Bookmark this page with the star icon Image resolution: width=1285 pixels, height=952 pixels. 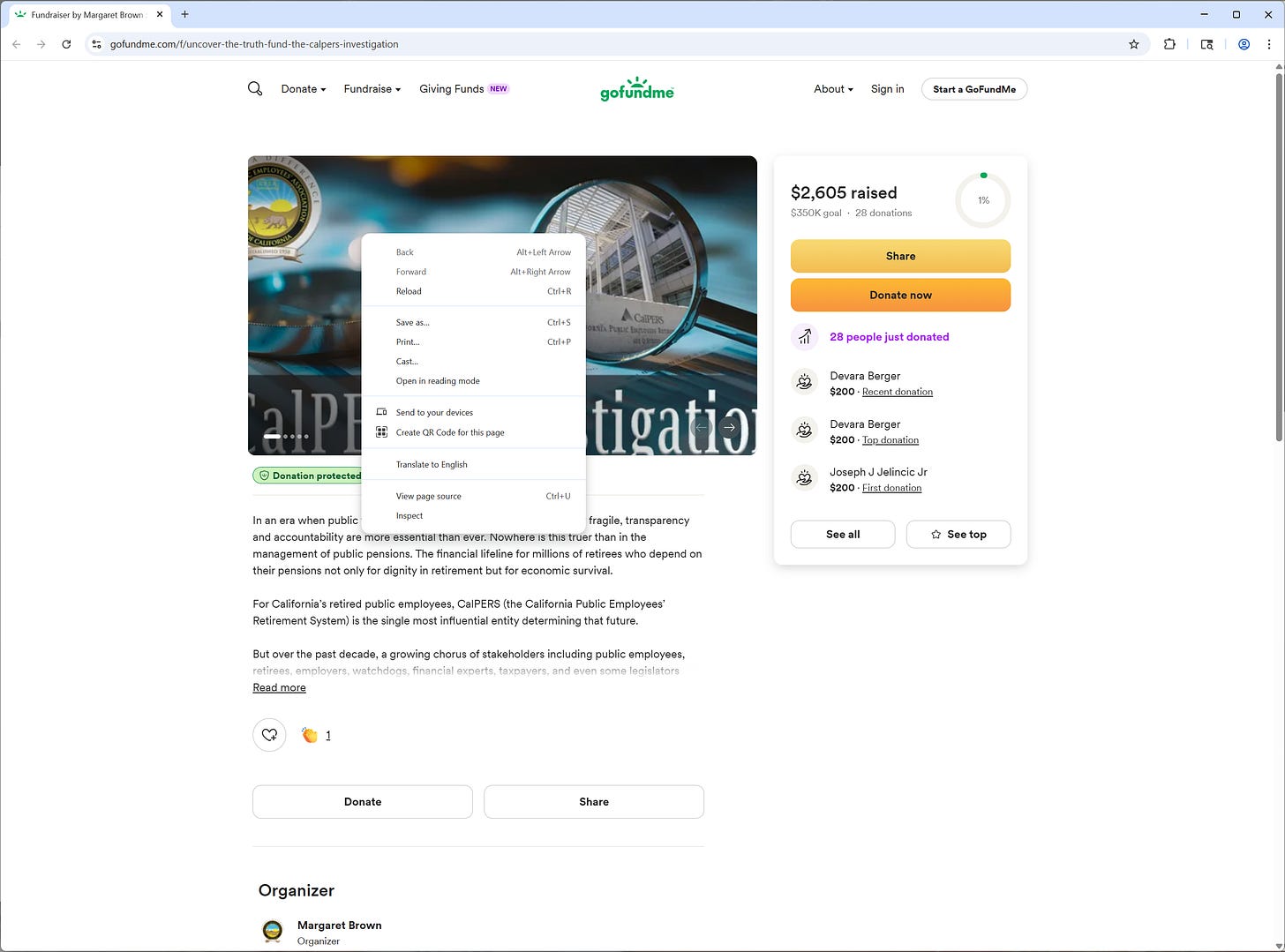point(1134,44)
